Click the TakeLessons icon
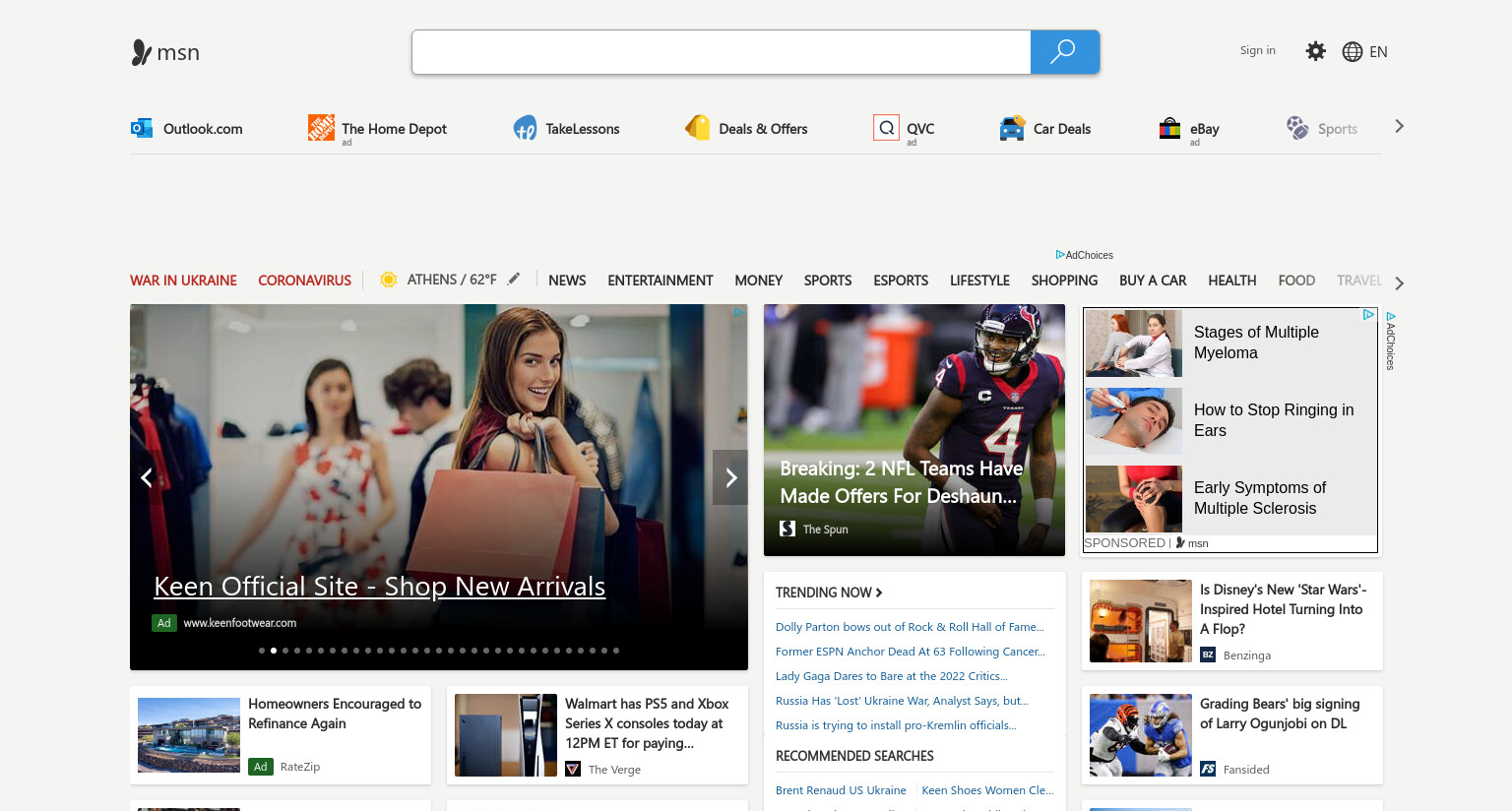The width and height of the screenshot is (1512, 811). tap(525, 128)
